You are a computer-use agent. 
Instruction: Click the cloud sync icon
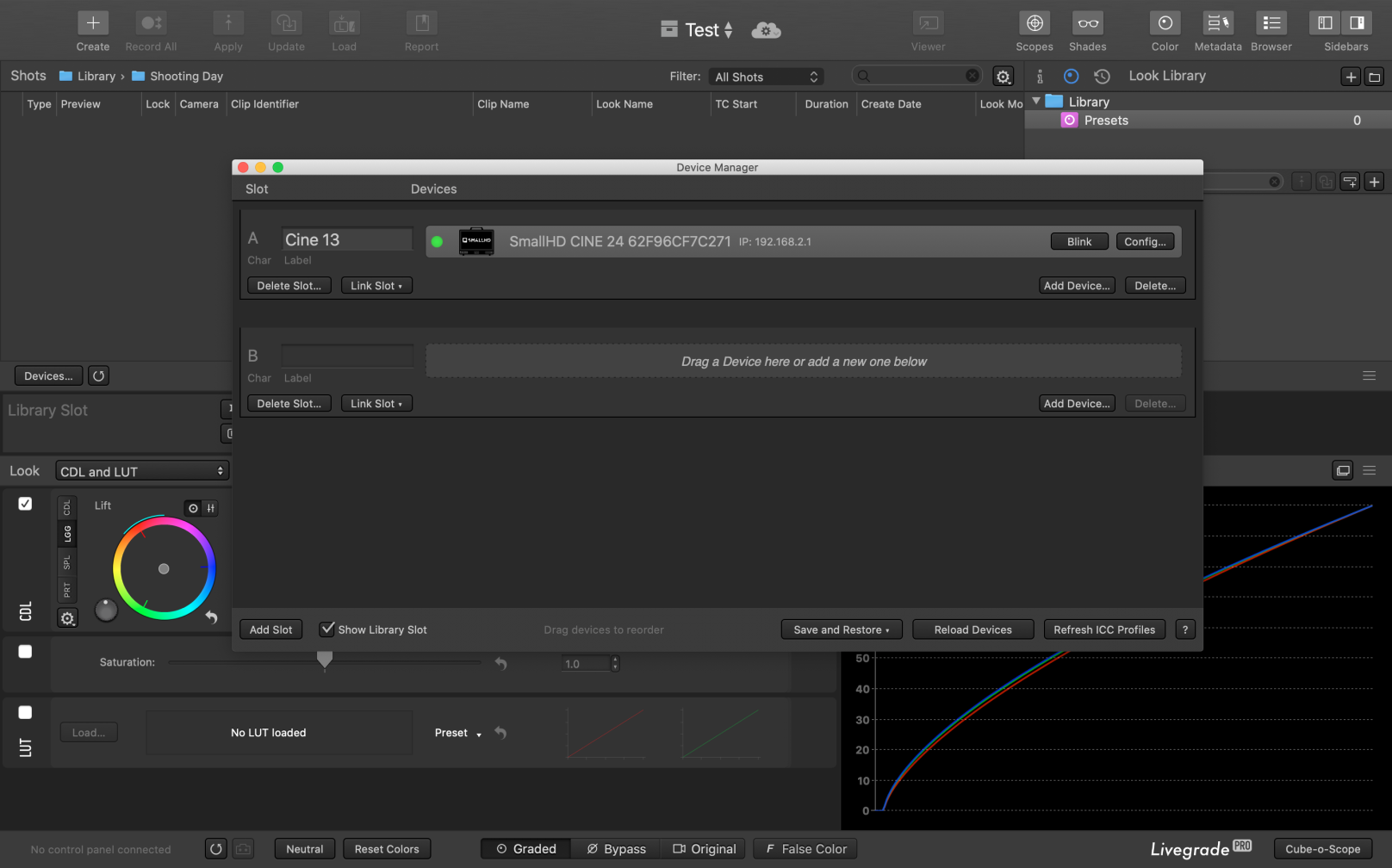click(766, 31)
